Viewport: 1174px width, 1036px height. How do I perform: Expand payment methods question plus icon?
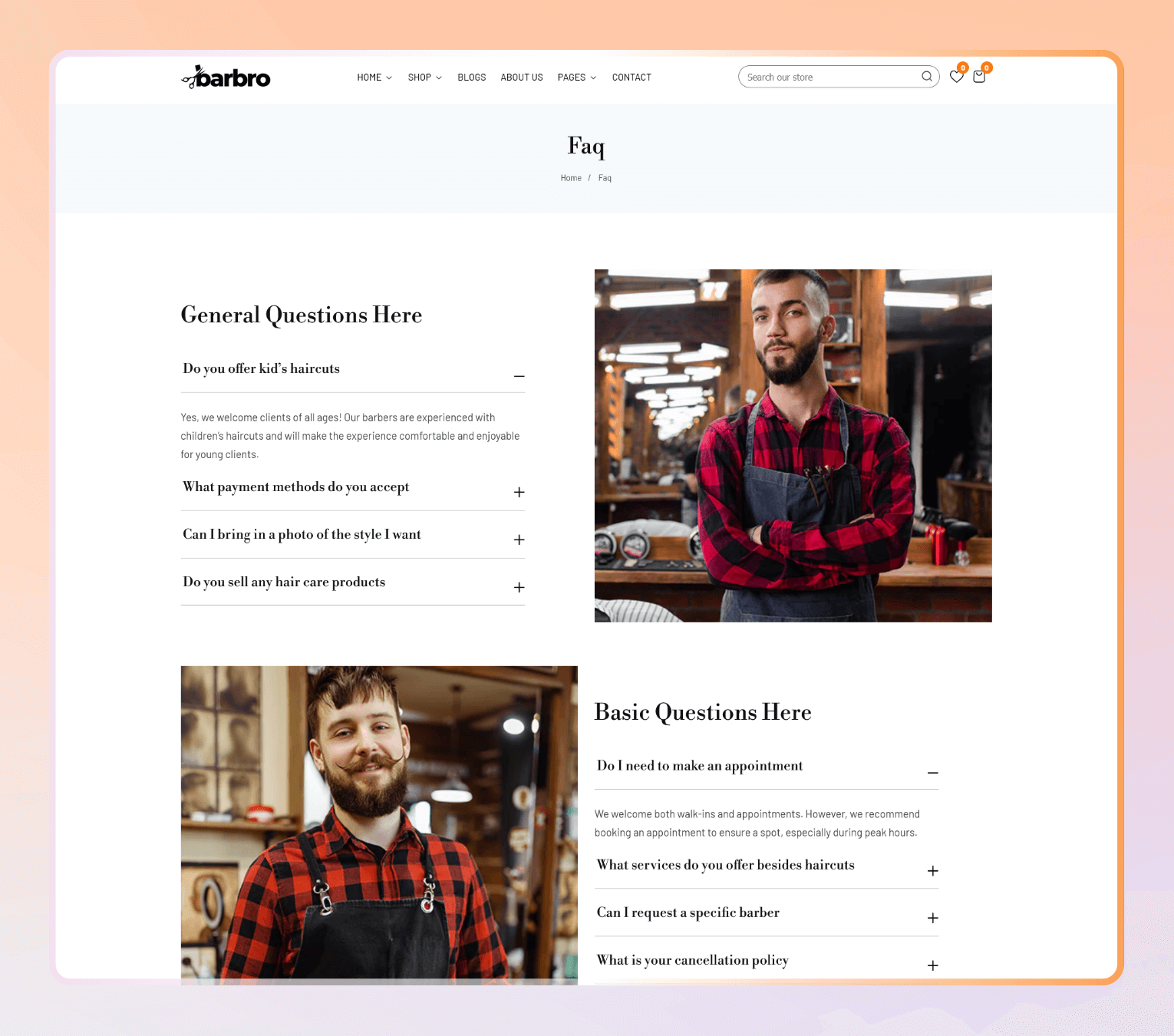519,492
